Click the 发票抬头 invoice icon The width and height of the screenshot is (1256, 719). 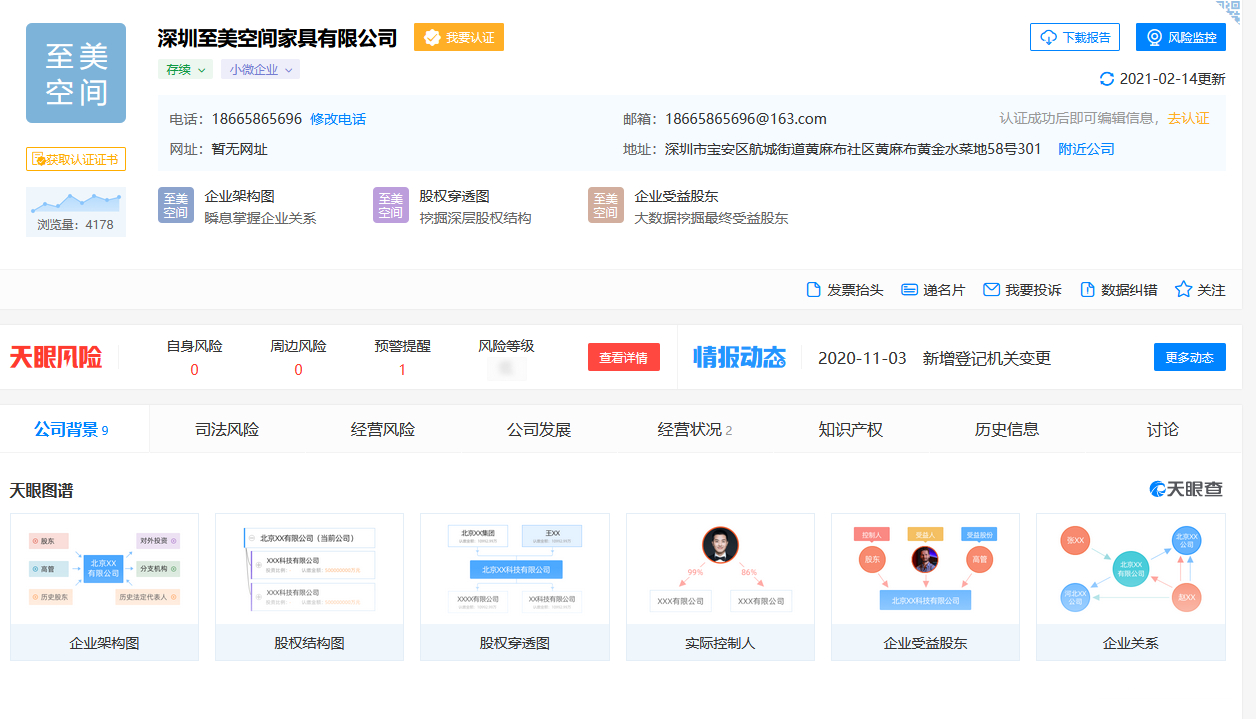(814, 290)
